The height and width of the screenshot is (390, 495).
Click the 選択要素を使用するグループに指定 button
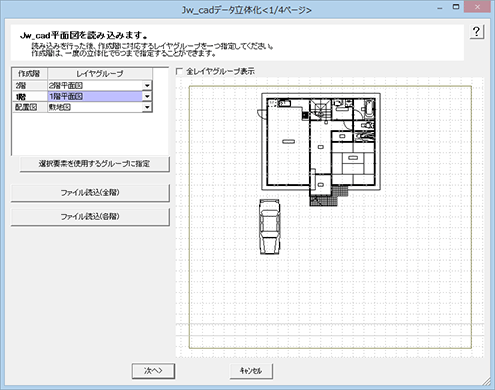click(x=94, y=164)
